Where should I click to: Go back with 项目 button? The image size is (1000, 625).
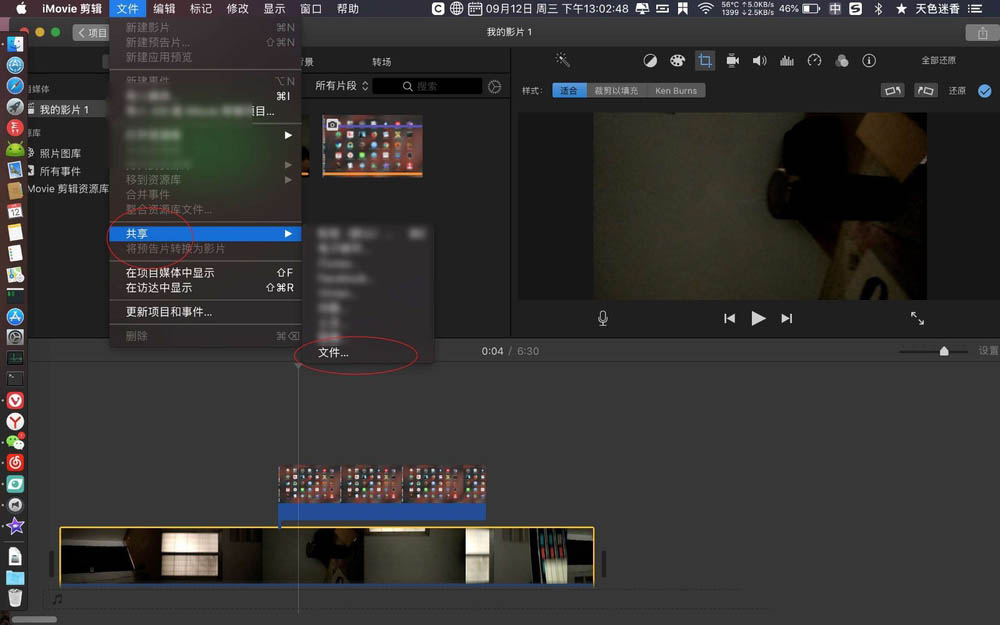coord(91,33)
